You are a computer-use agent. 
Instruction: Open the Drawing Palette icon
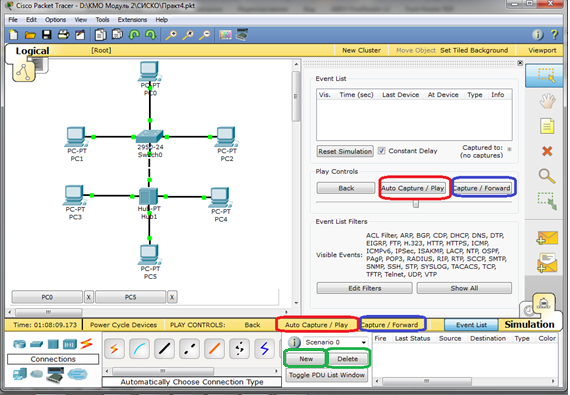point(225,35)
